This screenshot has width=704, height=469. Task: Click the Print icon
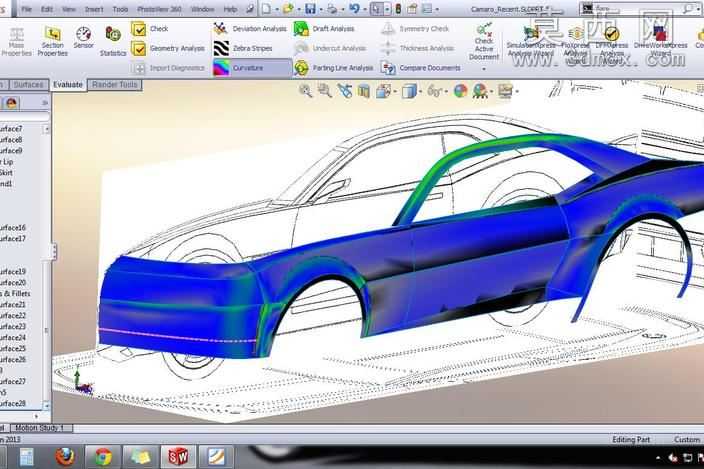click(332, 9)
